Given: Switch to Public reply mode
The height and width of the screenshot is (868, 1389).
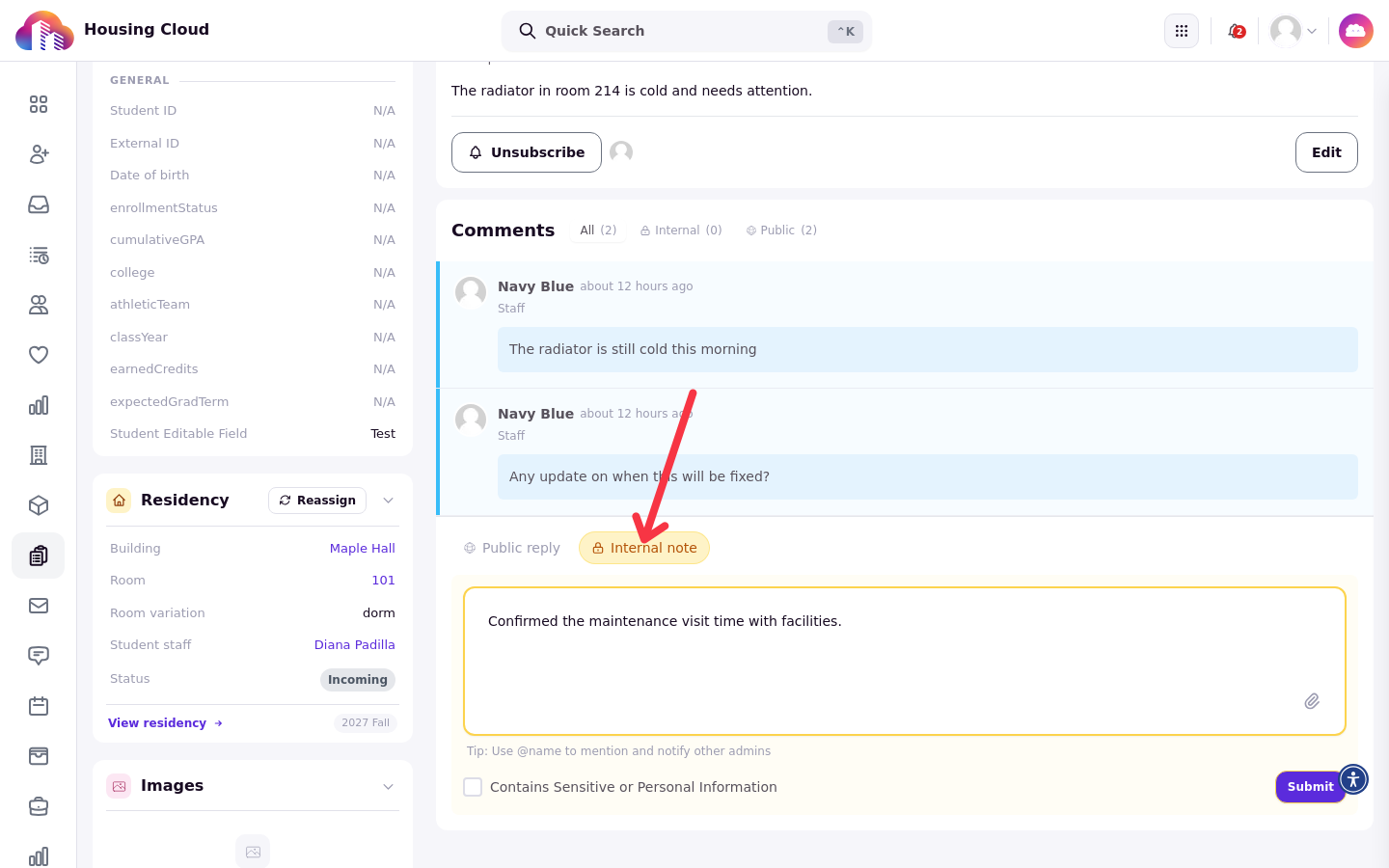Looking at the screenshot, I should tap(511, 548).
